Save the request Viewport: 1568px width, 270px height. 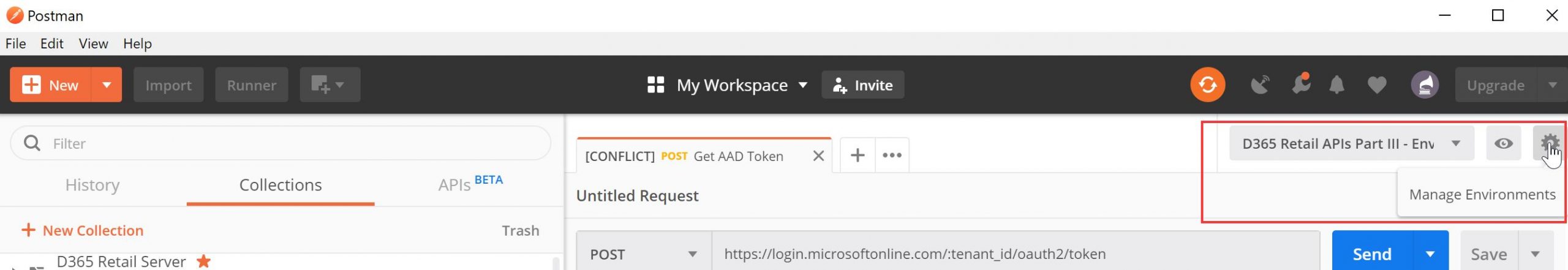[1489, 253]
